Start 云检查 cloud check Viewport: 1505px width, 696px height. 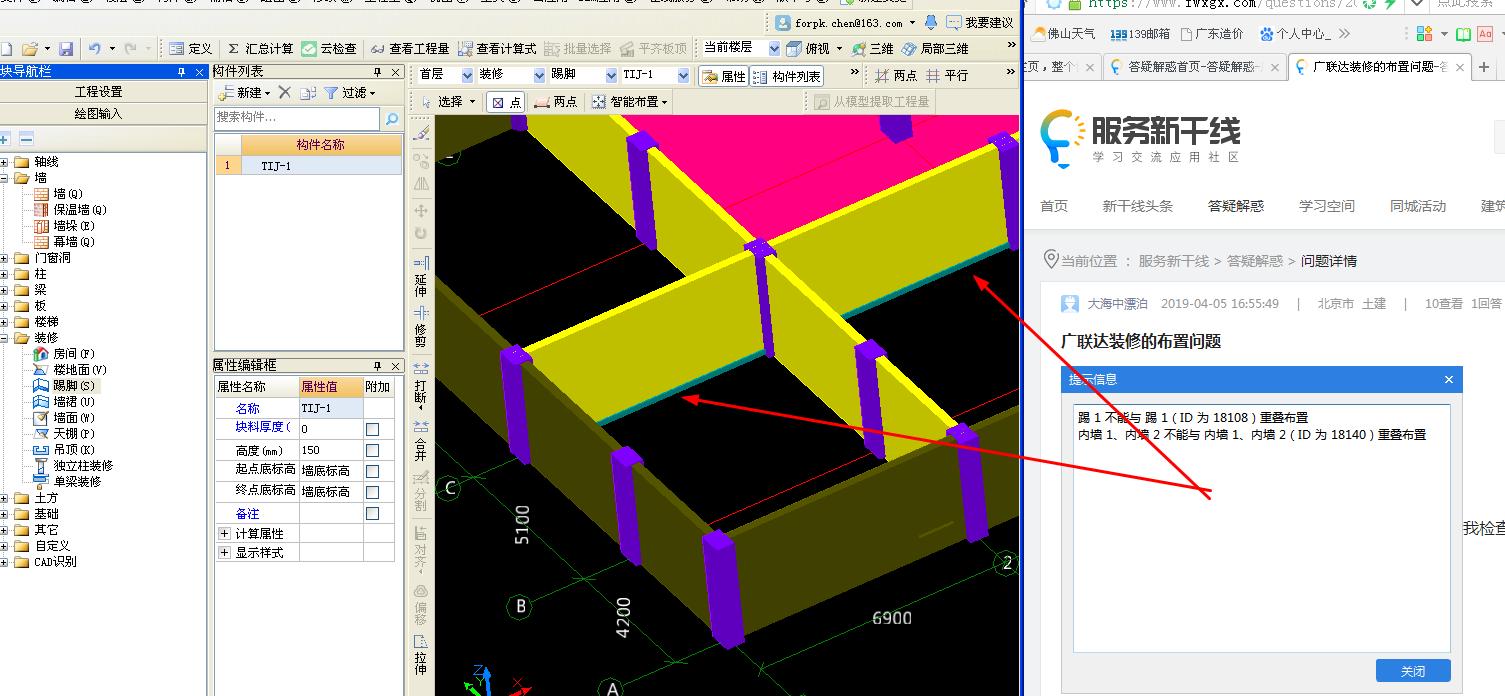[329, 48]
